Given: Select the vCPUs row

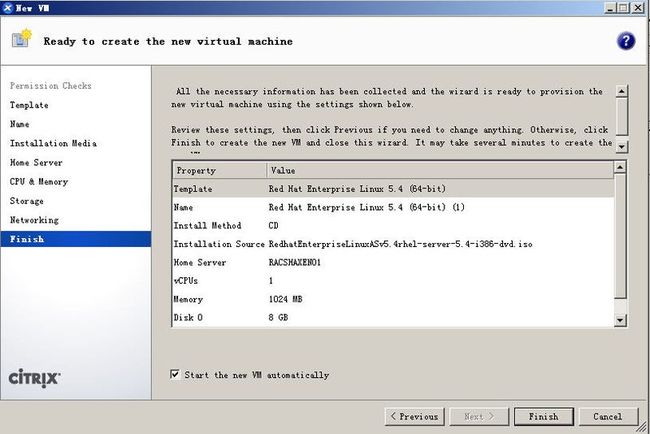Looking at the screenshot, I should point(393,281).
